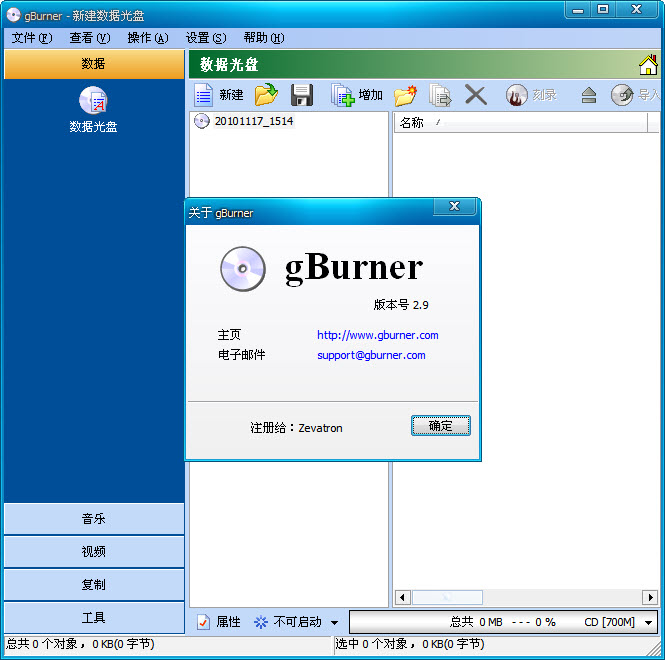665x660 pixels.
Task: Open the 不可启动 dropdown arrow
Action: click(x=334, y=623)
